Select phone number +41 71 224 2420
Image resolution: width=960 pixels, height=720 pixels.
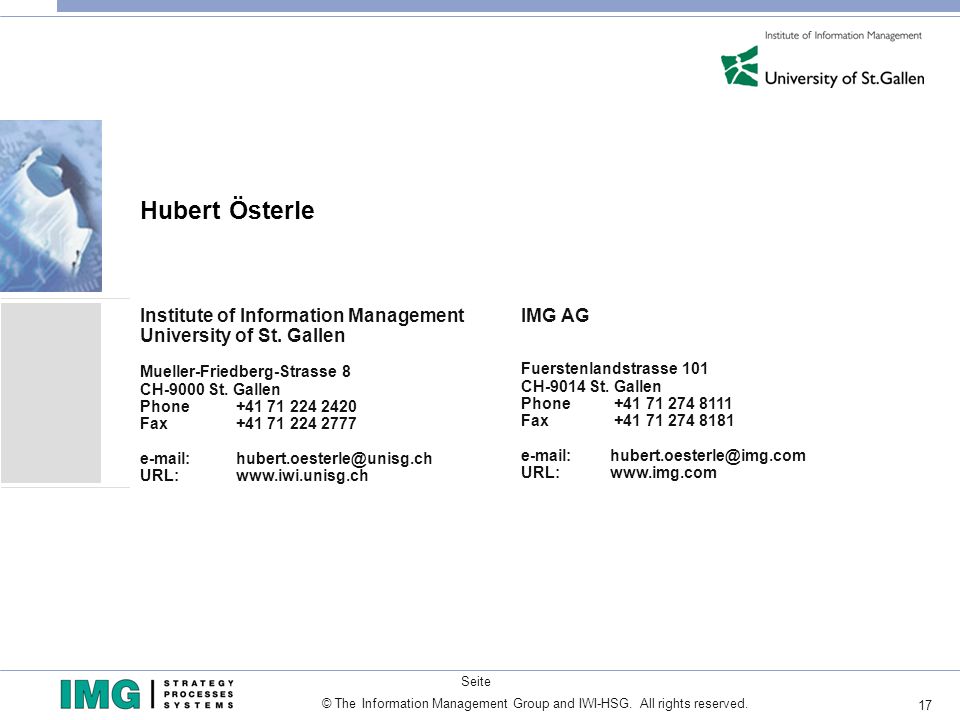click(x=296, y=407)
